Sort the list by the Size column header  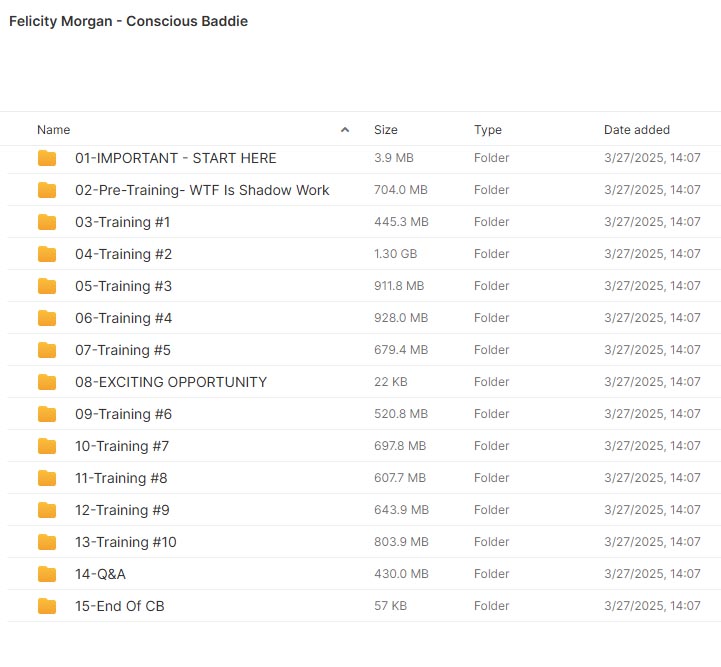tap(386, 130)
